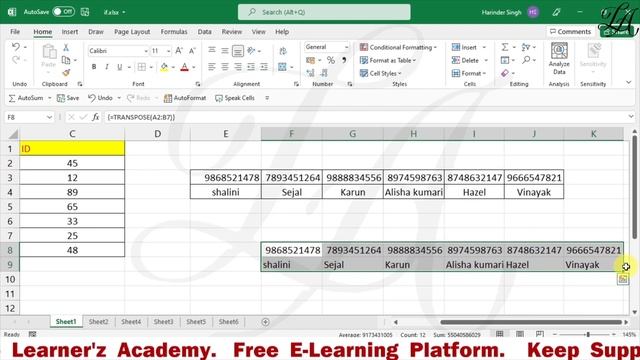This screenshot has height=360, width=640.
Task: Click the Borders icon
Action: pos(142,67)
